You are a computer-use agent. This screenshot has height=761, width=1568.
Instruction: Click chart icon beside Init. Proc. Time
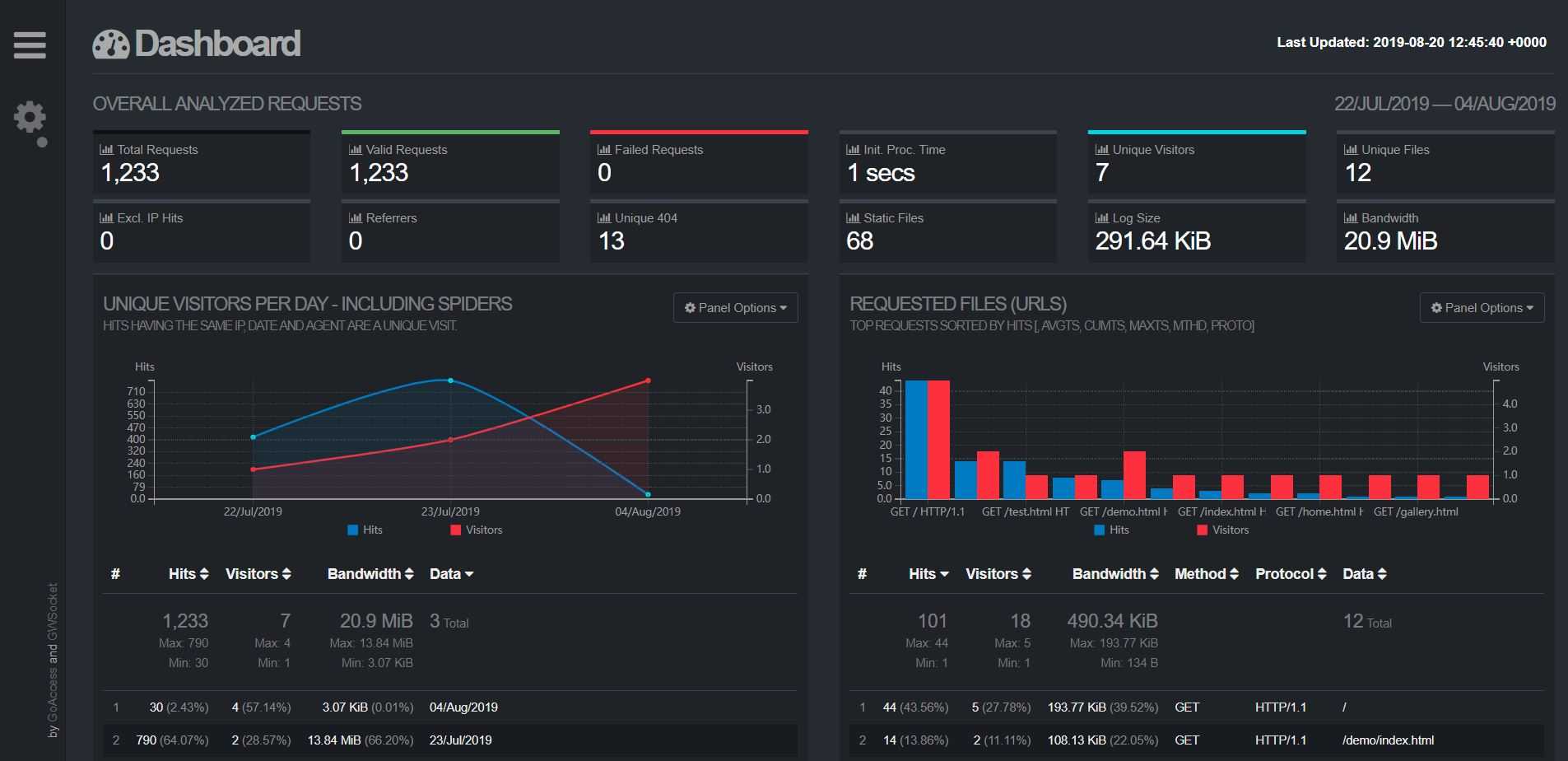tap(853, 150)
